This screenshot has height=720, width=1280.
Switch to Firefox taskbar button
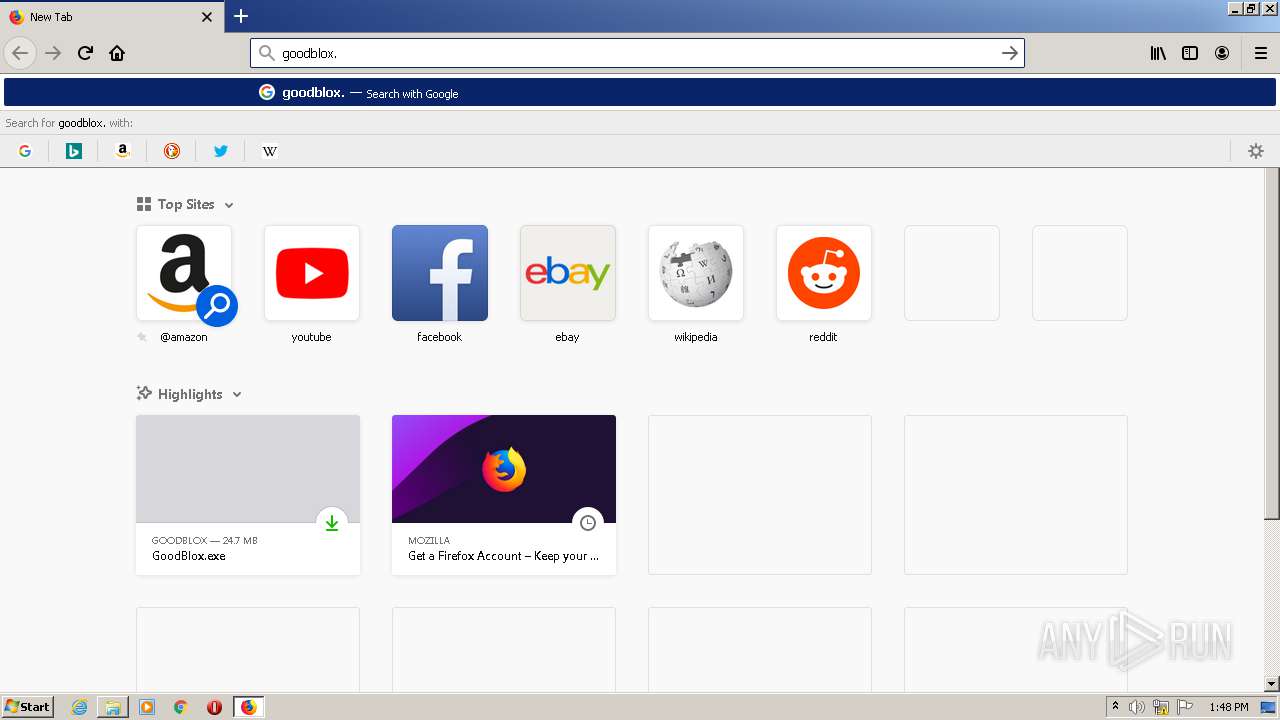click(249, 707)
